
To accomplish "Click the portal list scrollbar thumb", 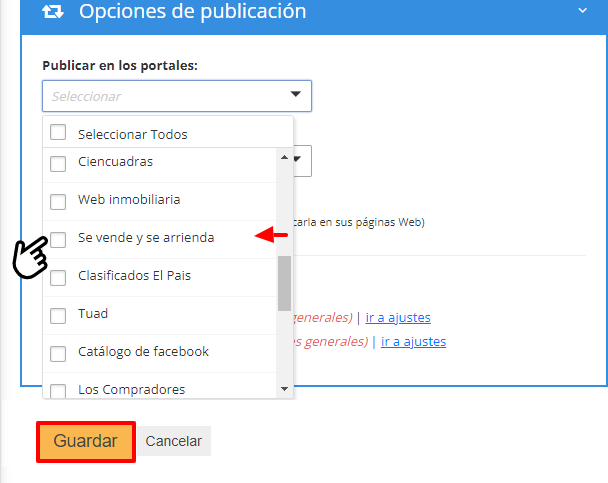I will point(284,282).
